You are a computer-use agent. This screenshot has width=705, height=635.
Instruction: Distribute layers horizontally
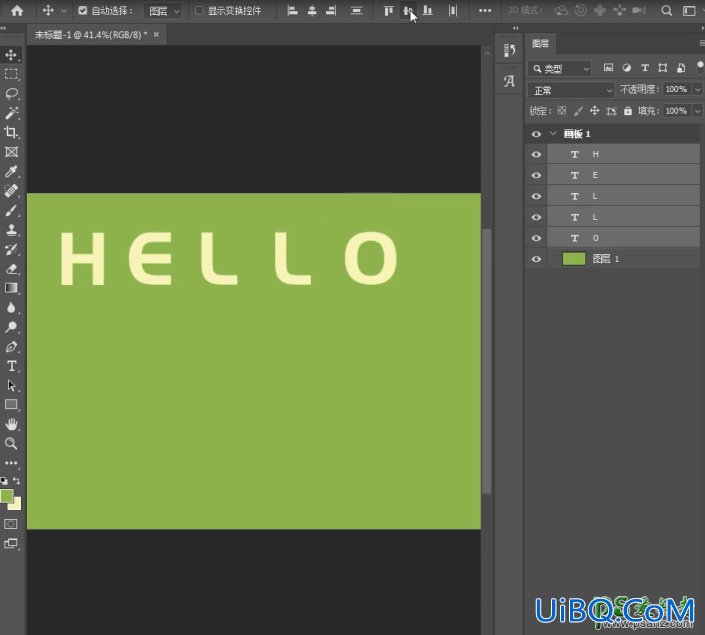(453, 10)
